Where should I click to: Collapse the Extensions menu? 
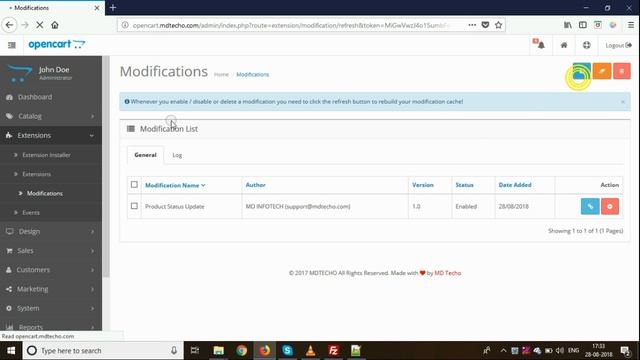(x=51, y=136)
